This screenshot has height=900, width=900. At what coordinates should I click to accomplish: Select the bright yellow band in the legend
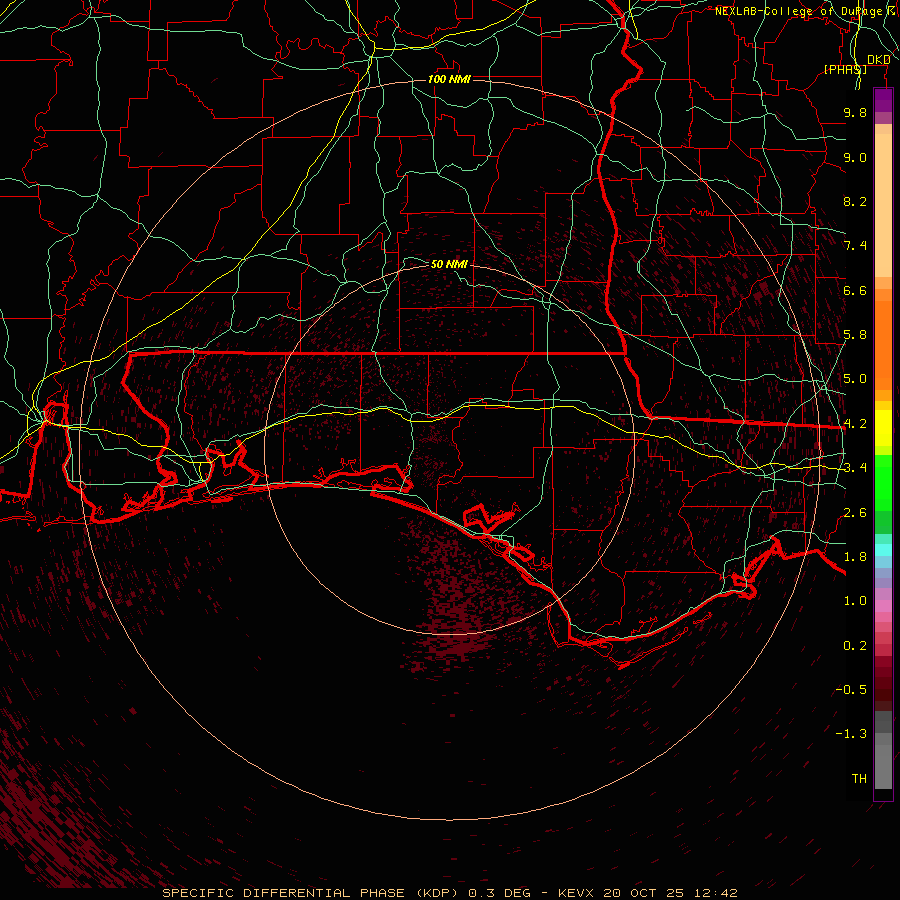coord(883,428)
